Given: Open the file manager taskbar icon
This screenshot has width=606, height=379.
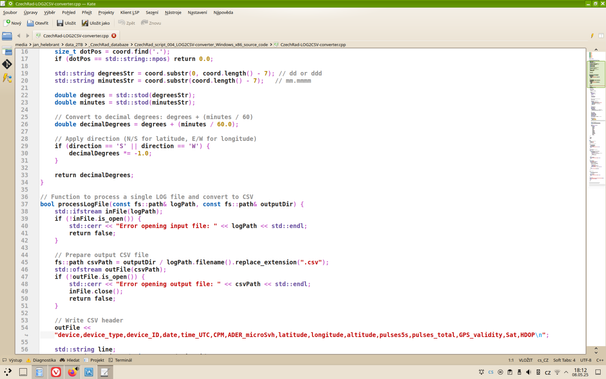Looking at the screenshot, I should [x=39, y=372].
